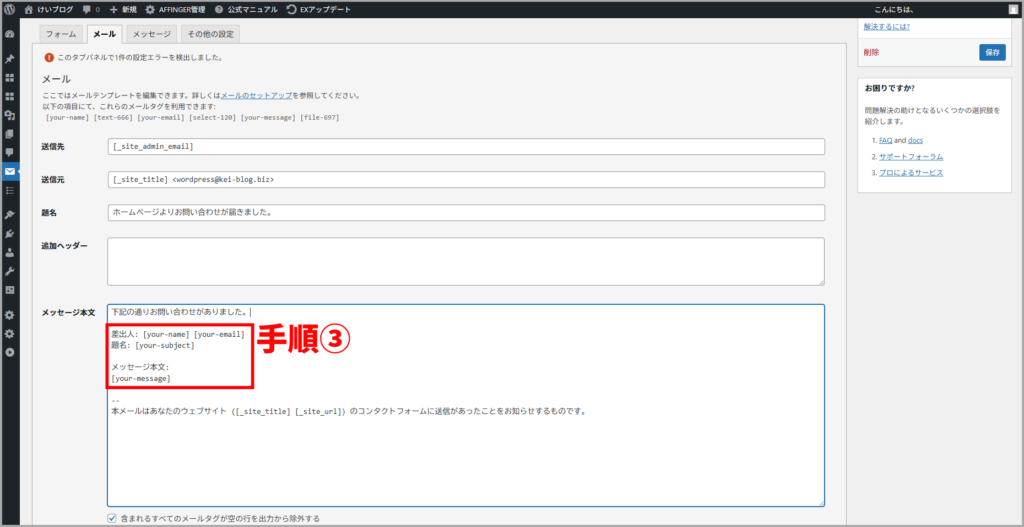Click the WordPress logo in admin bar

pyautogui.click(x=10, y=9)
